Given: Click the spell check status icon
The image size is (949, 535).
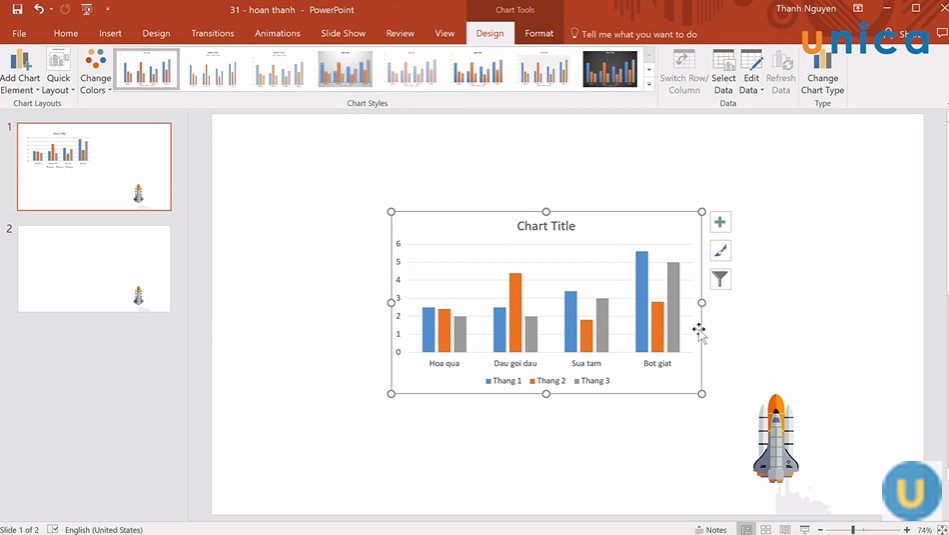Looking at the screenshot, I should 53,529.
